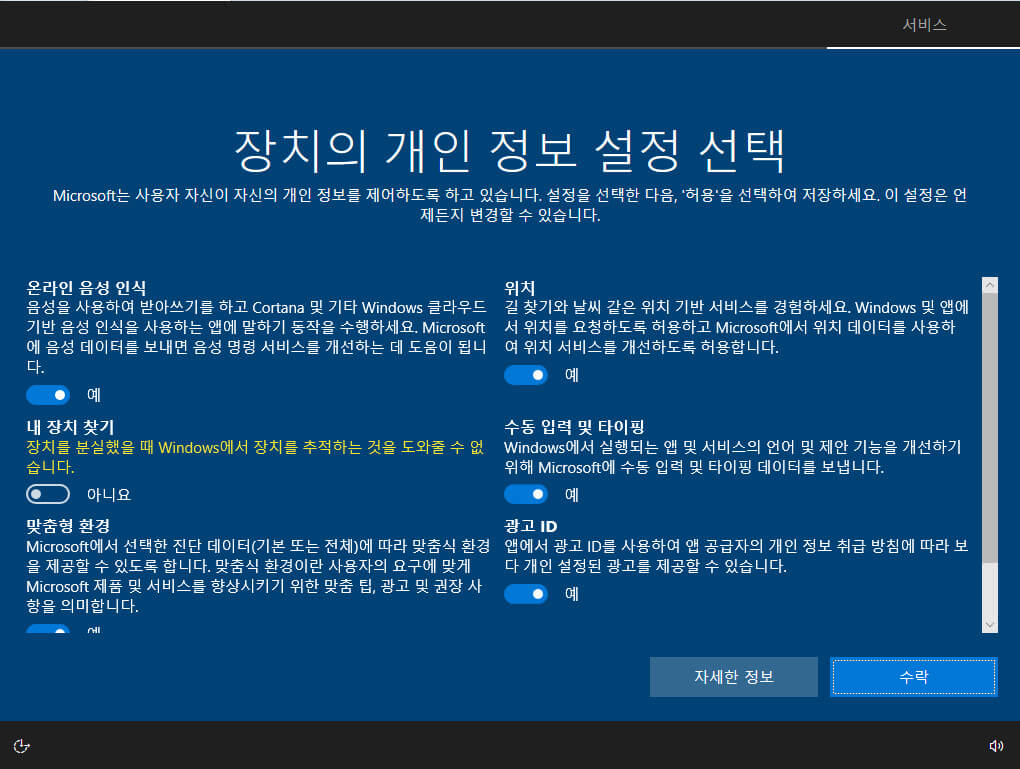The height and width of the screenshot is (769, 1020).
Task: Click the 수동 입력 및 타이핑 heading
Action: pyautogui.click(x=574, y=427)
